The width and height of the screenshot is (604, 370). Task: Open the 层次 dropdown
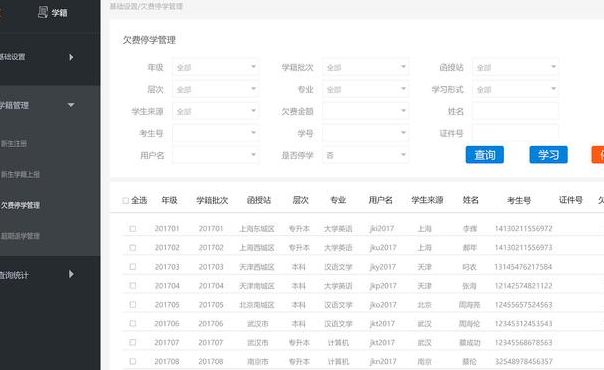[215, 89]
